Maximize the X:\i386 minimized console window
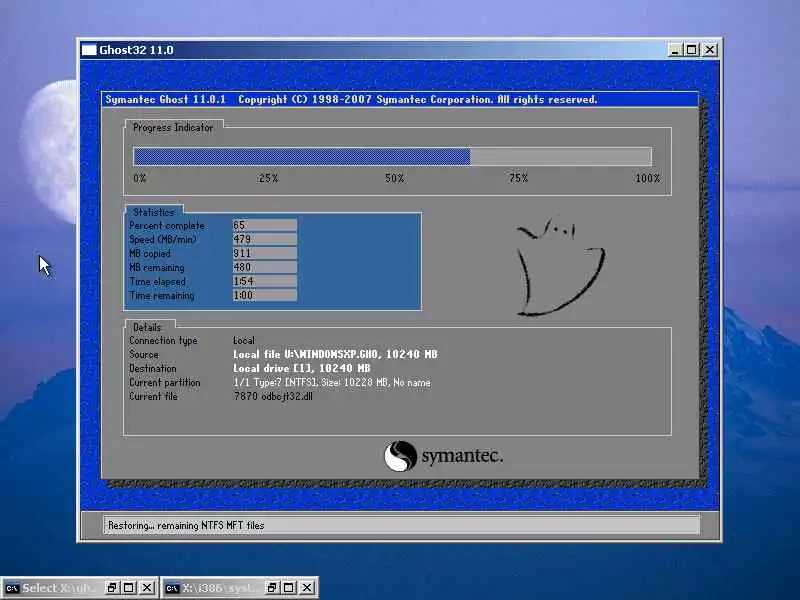 pyautogui.click(x=289, y=588)
